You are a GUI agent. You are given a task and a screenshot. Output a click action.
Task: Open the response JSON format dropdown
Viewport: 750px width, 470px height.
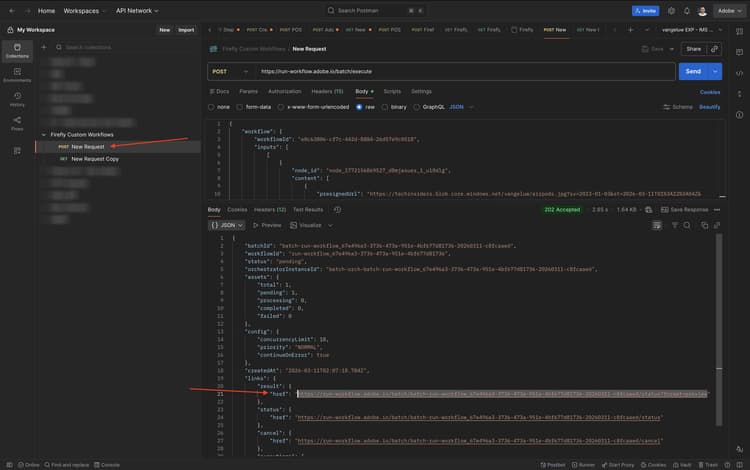pyautogui.click(x=227, y=225)
